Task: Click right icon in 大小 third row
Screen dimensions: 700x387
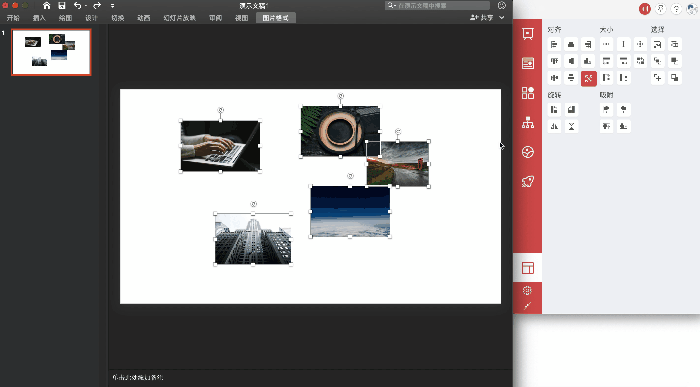Action: point(623,78)
